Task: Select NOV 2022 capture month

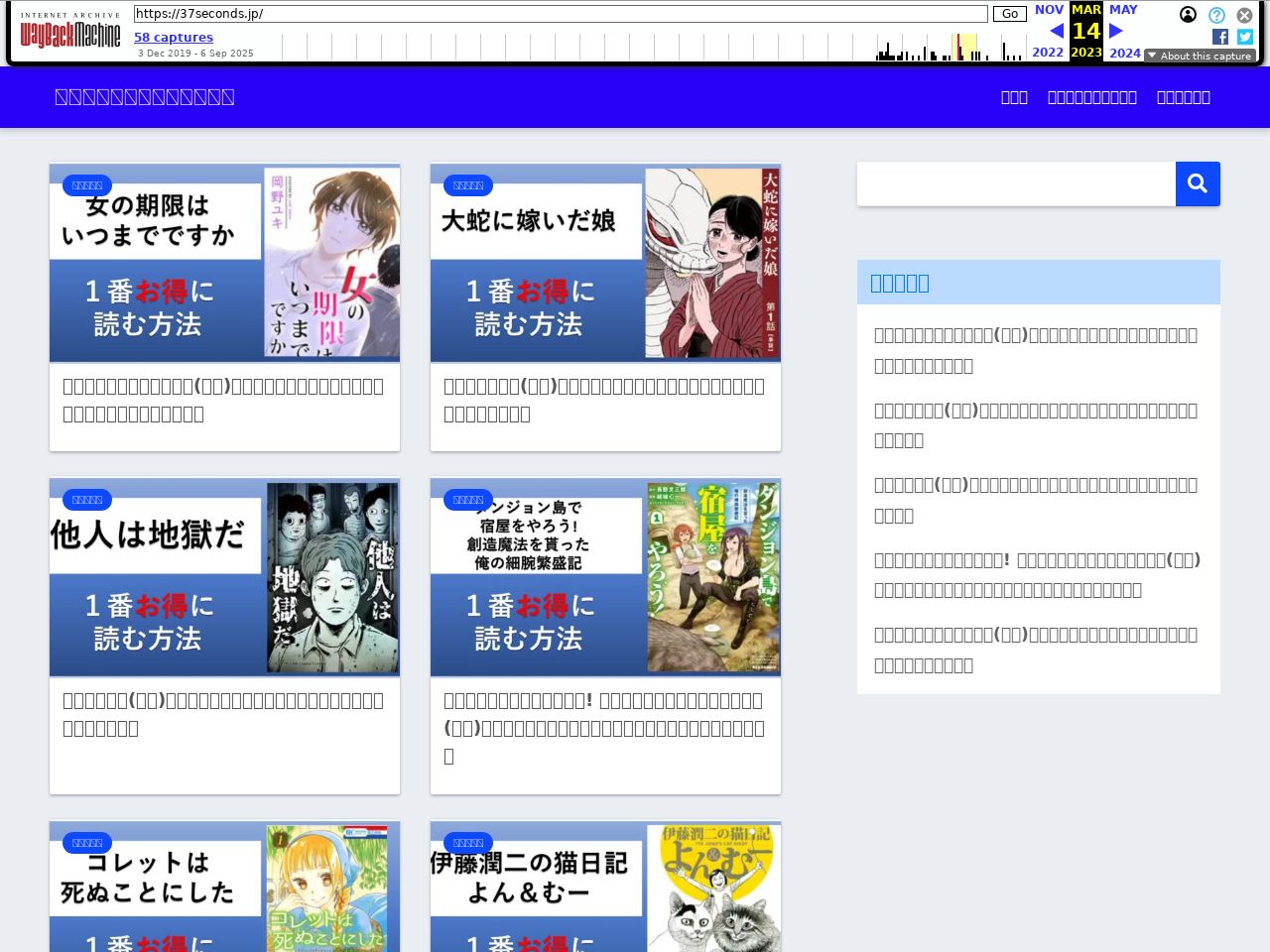Action: tap(1049, 10)
